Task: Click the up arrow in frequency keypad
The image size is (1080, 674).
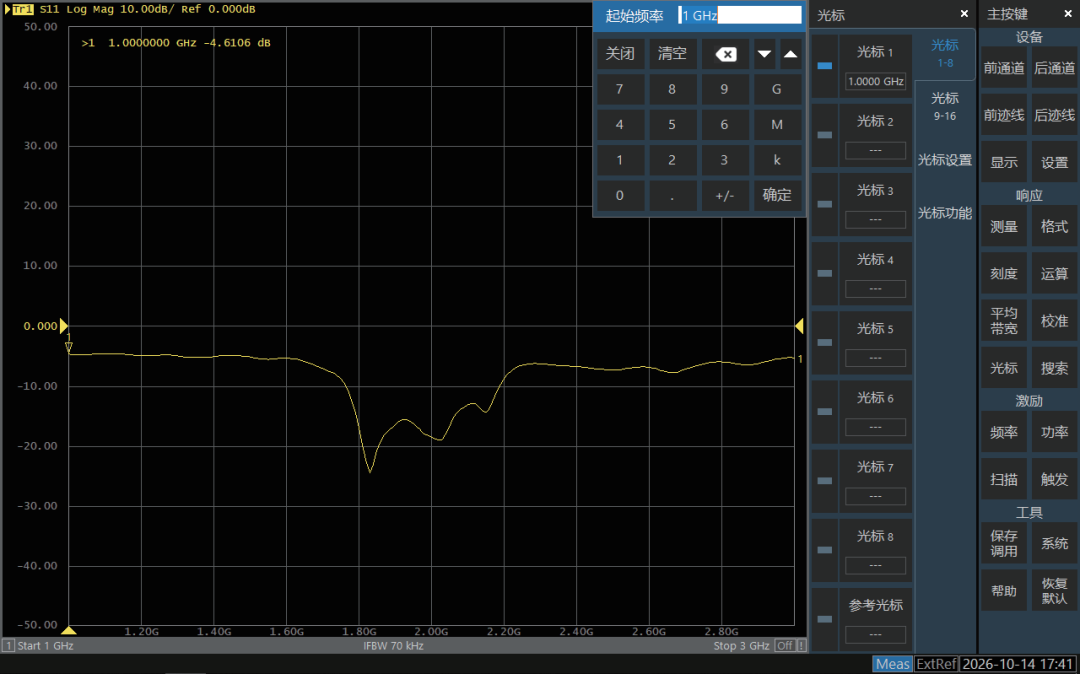Action: point(790,54)
